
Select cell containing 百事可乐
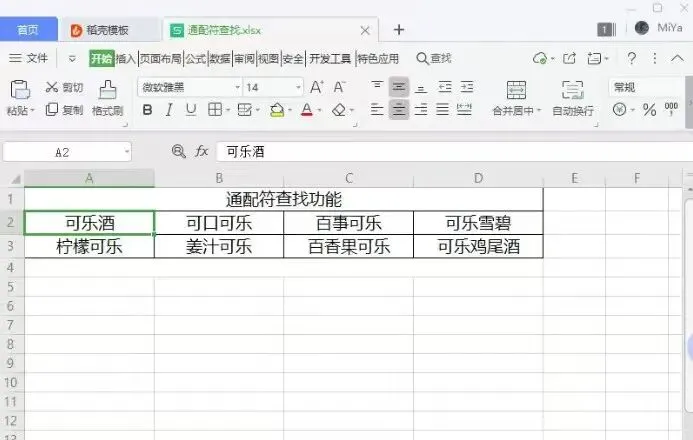pos(348,223)
